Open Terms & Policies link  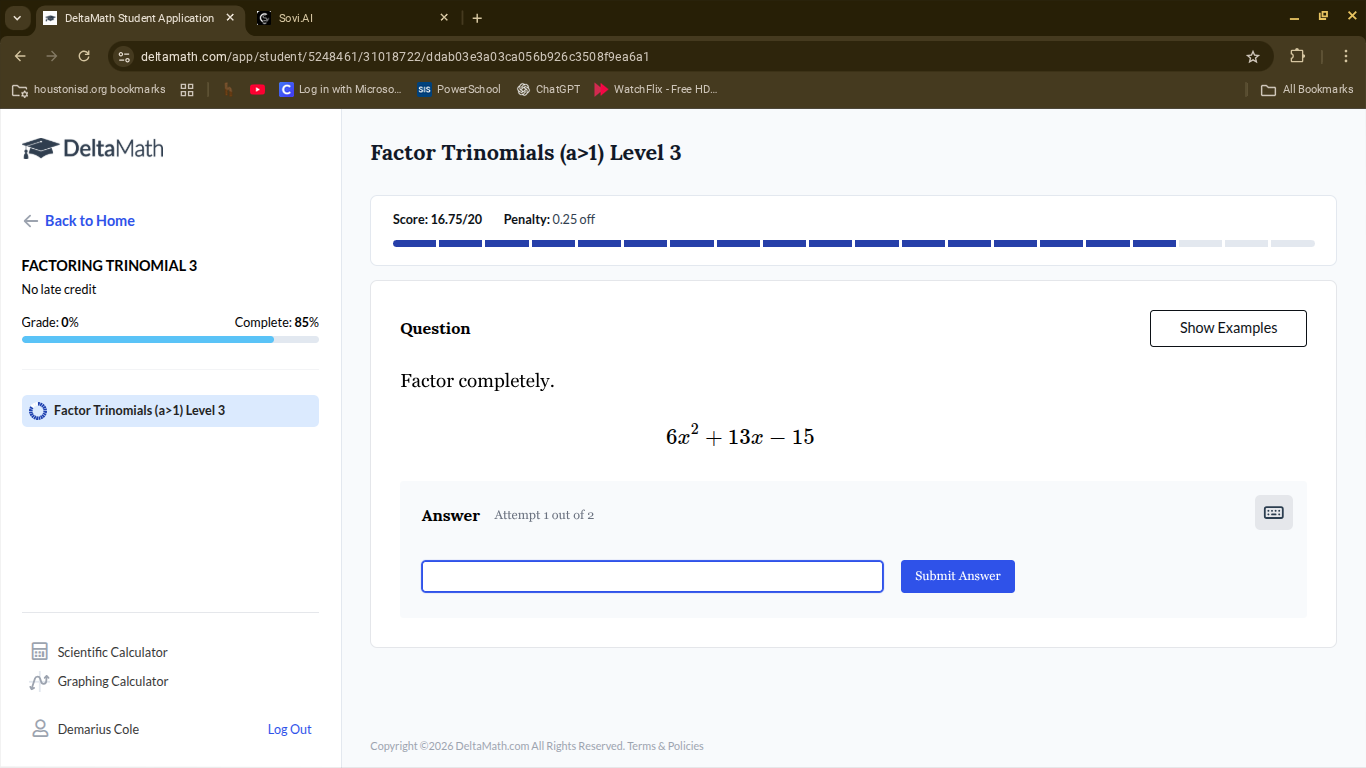pos(665,746)
